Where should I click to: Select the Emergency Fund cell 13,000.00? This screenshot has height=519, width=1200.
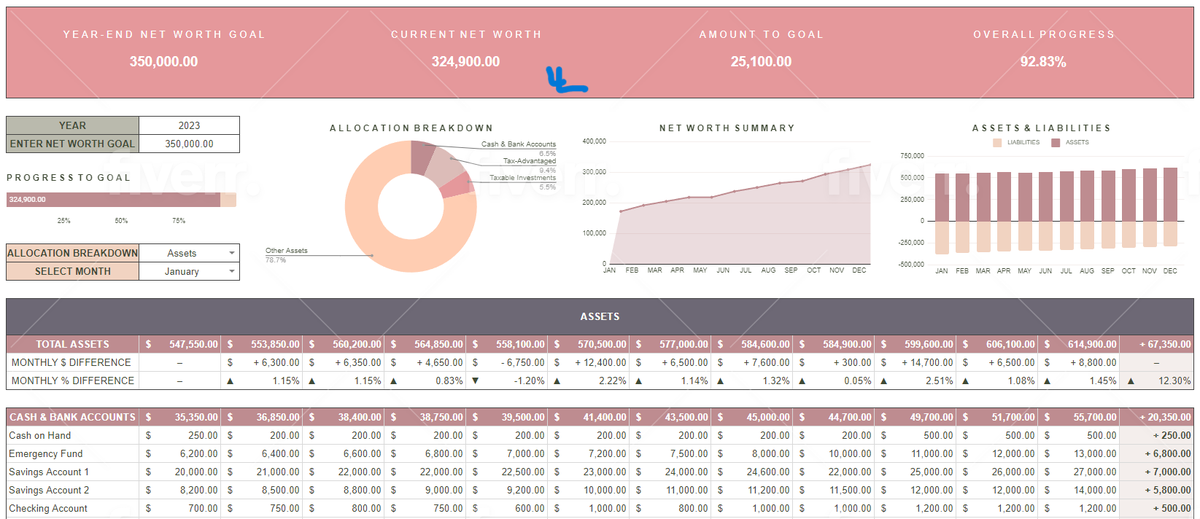pyautogui.click(x=1079, y=454)
